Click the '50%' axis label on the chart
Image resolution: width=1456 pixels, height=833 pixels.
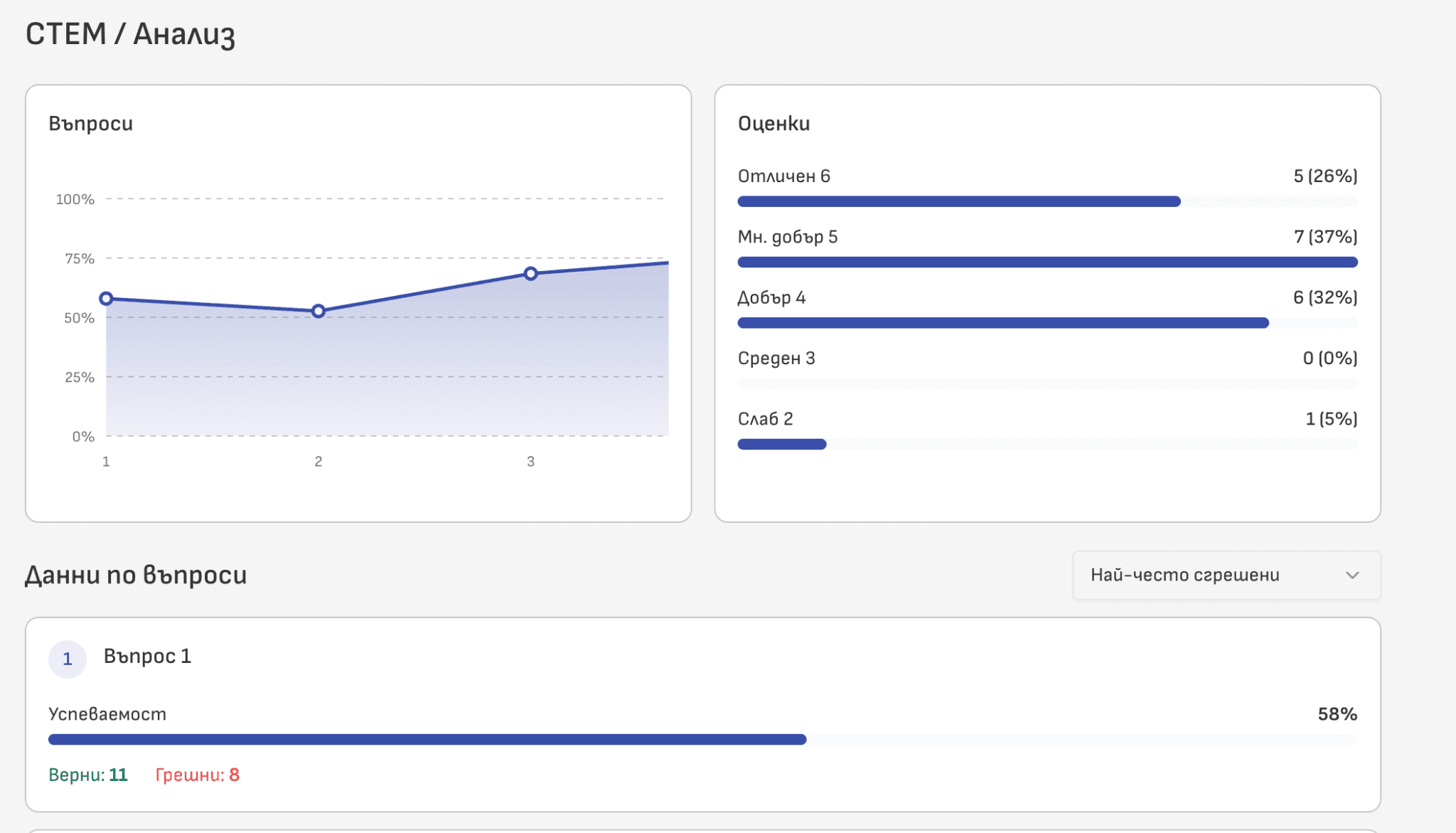pos(79,318)
